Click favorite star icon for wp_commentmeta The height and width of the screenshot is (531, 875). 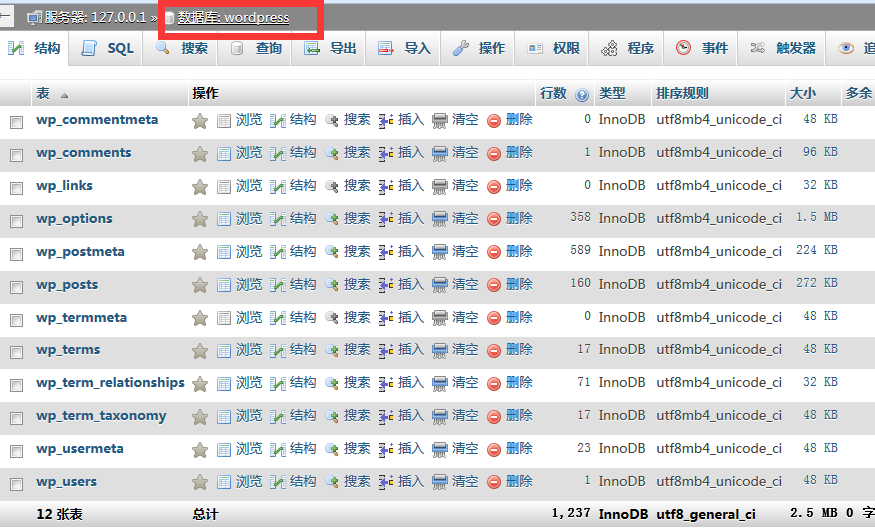coord(200,121)
